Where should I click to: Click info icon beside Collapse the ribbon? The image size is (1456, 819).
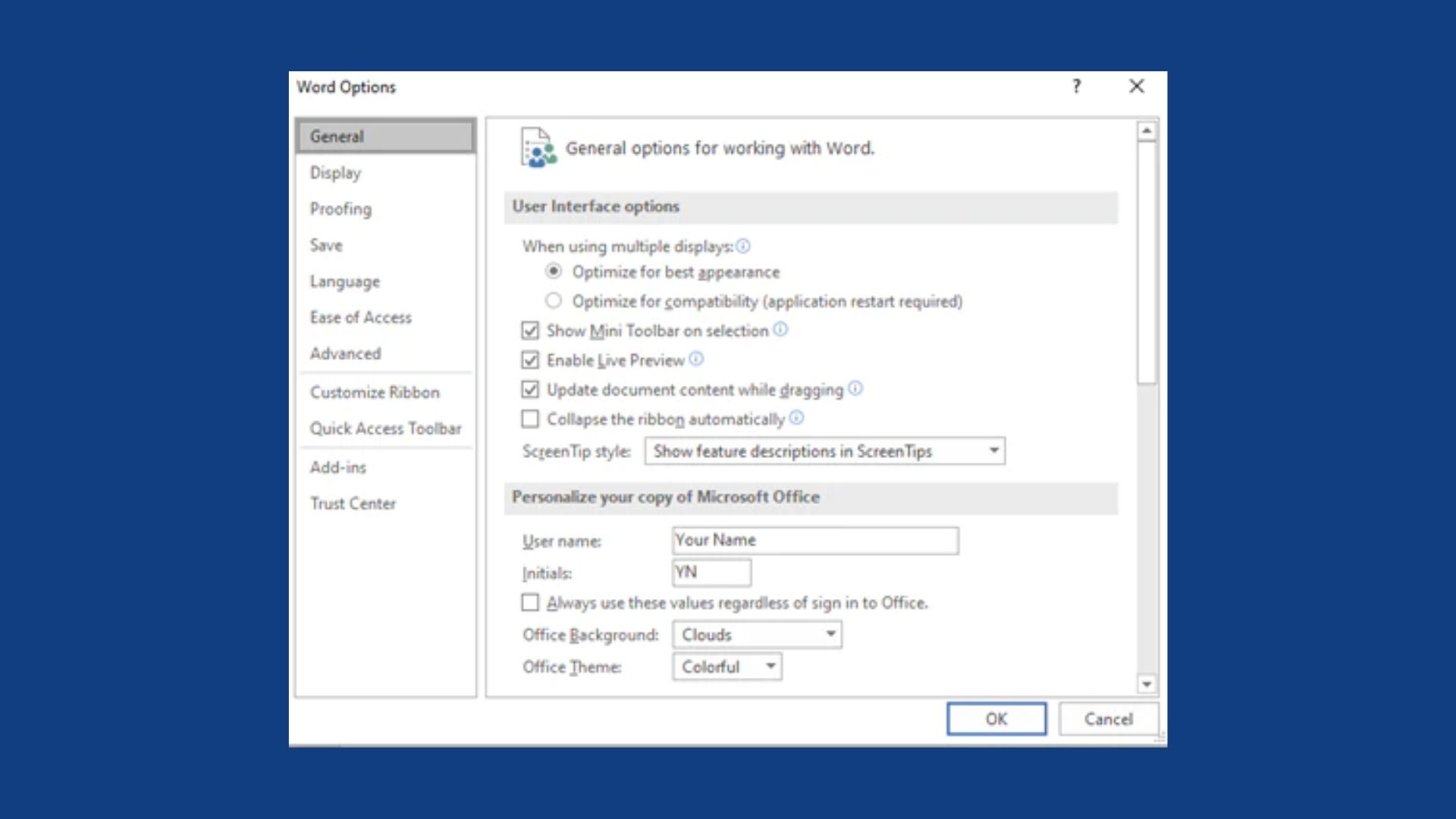coord(796,418)
